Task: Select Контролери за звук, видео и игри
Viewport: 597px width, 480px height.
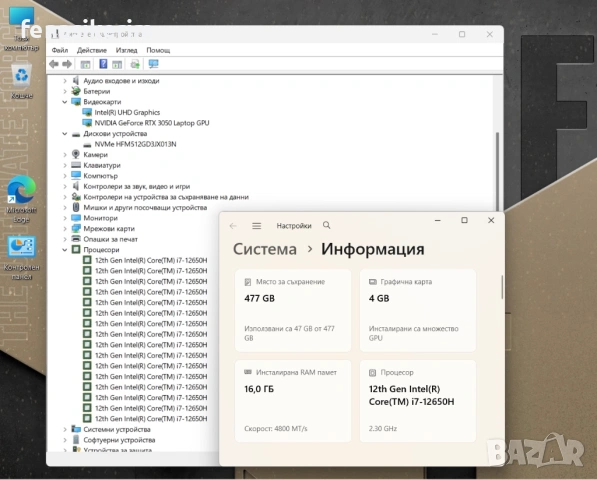Action: 137,187
